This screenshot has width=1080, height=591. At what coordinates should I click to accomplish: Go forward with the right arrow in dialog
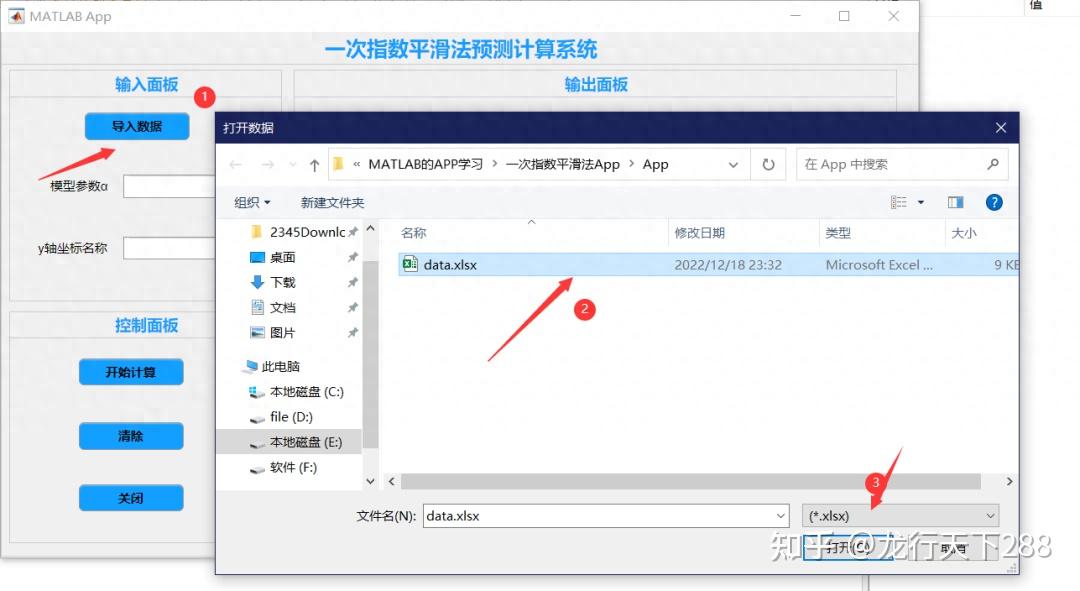click(267, 165)
